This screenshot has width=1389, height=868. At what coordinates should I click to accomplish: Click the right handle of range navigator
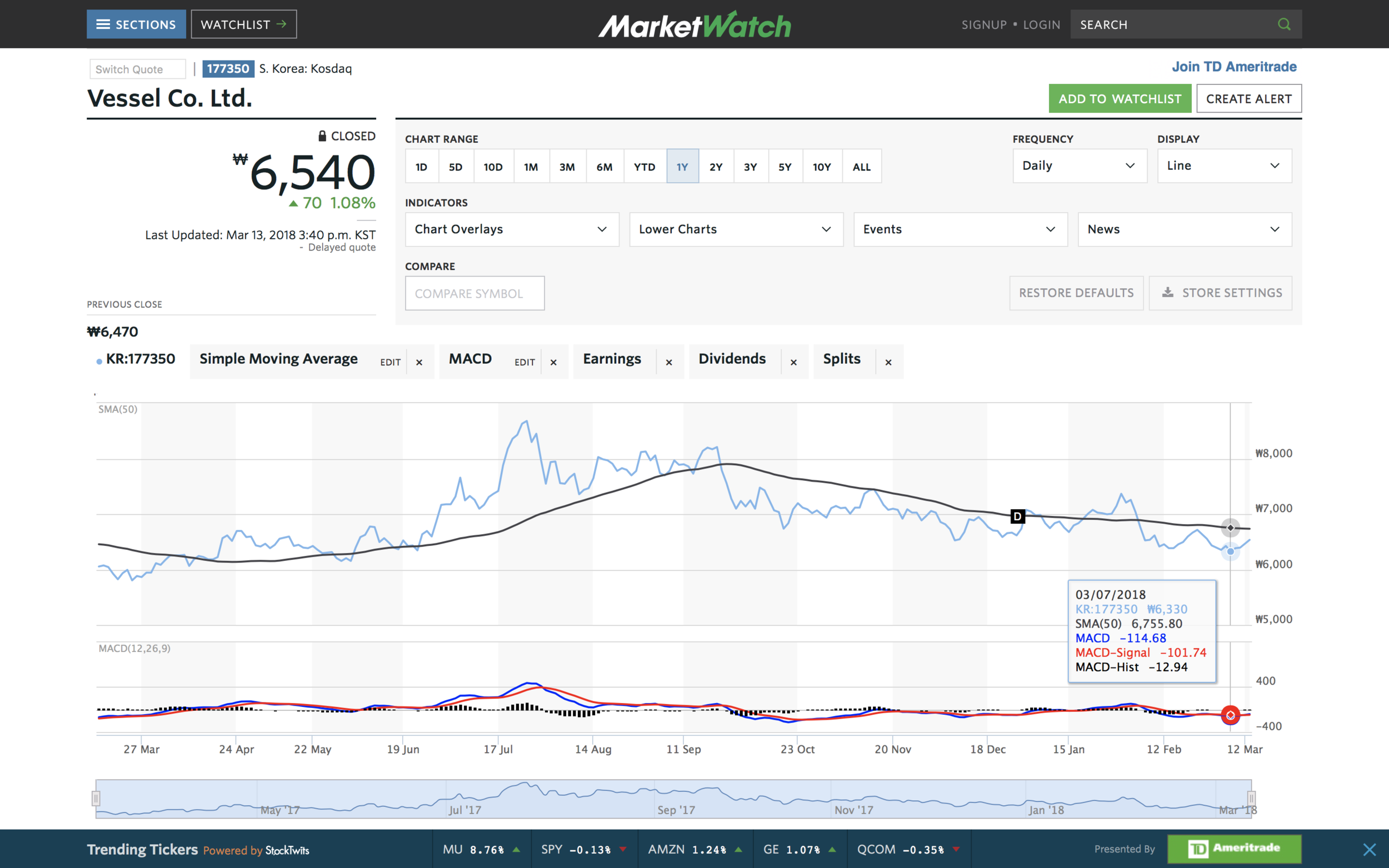[1251, 798]
